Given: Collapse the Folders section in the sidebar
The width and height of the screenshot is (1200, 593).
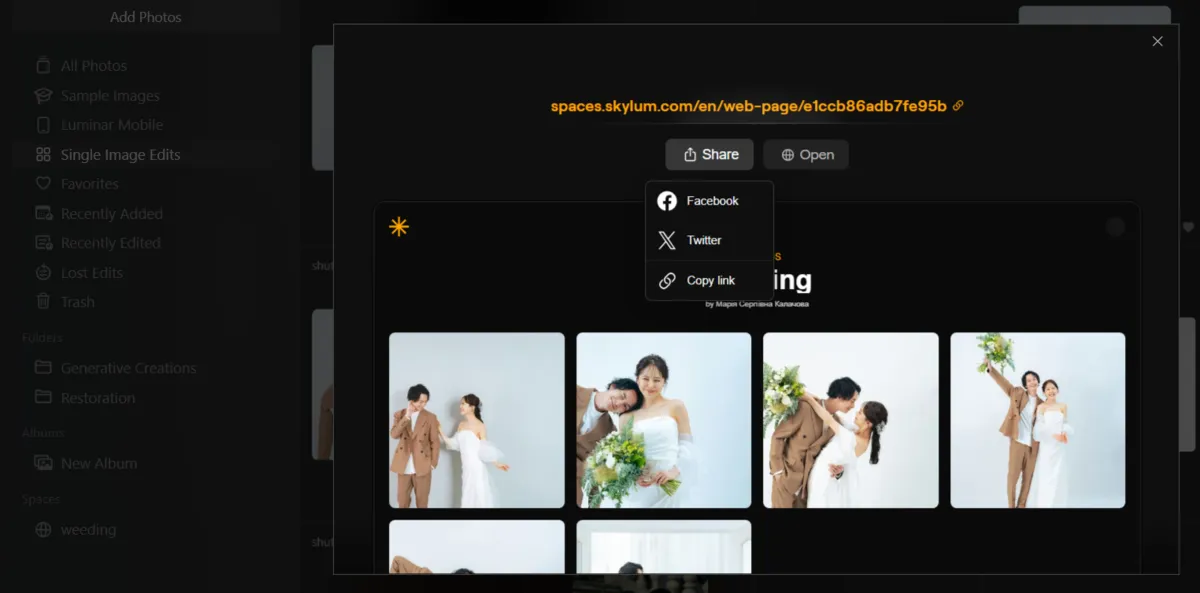Looking at the screenshot, I should [x=42, y=338].
